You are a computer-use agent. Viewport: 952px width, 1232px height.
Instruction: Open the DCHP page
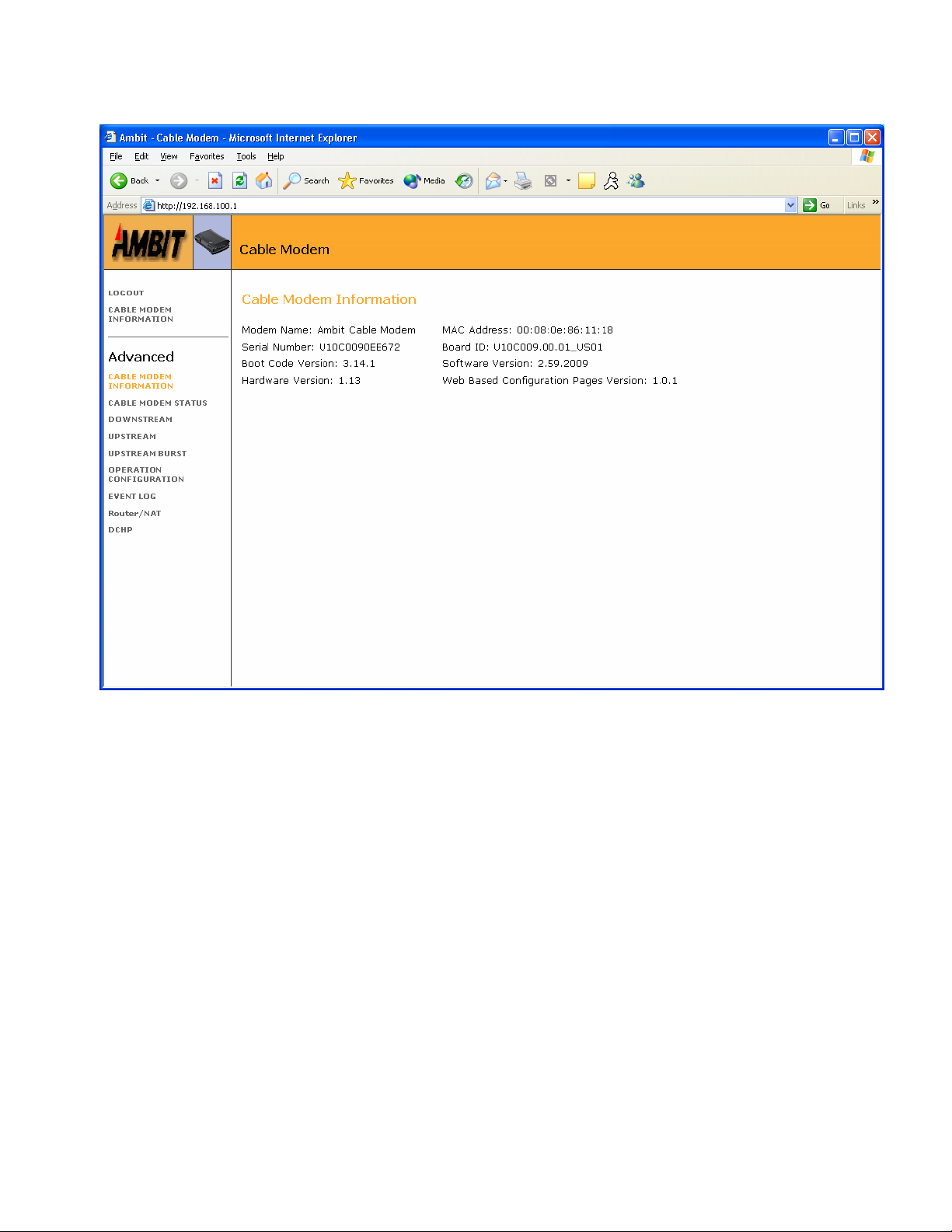(120, 529)
